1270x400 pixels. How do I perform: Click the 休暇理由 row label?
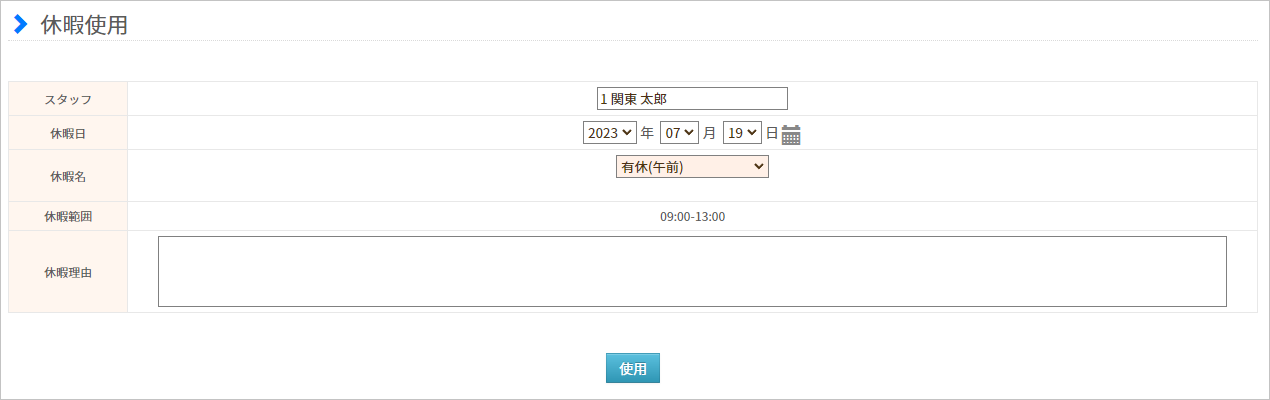tap(68, 272)
